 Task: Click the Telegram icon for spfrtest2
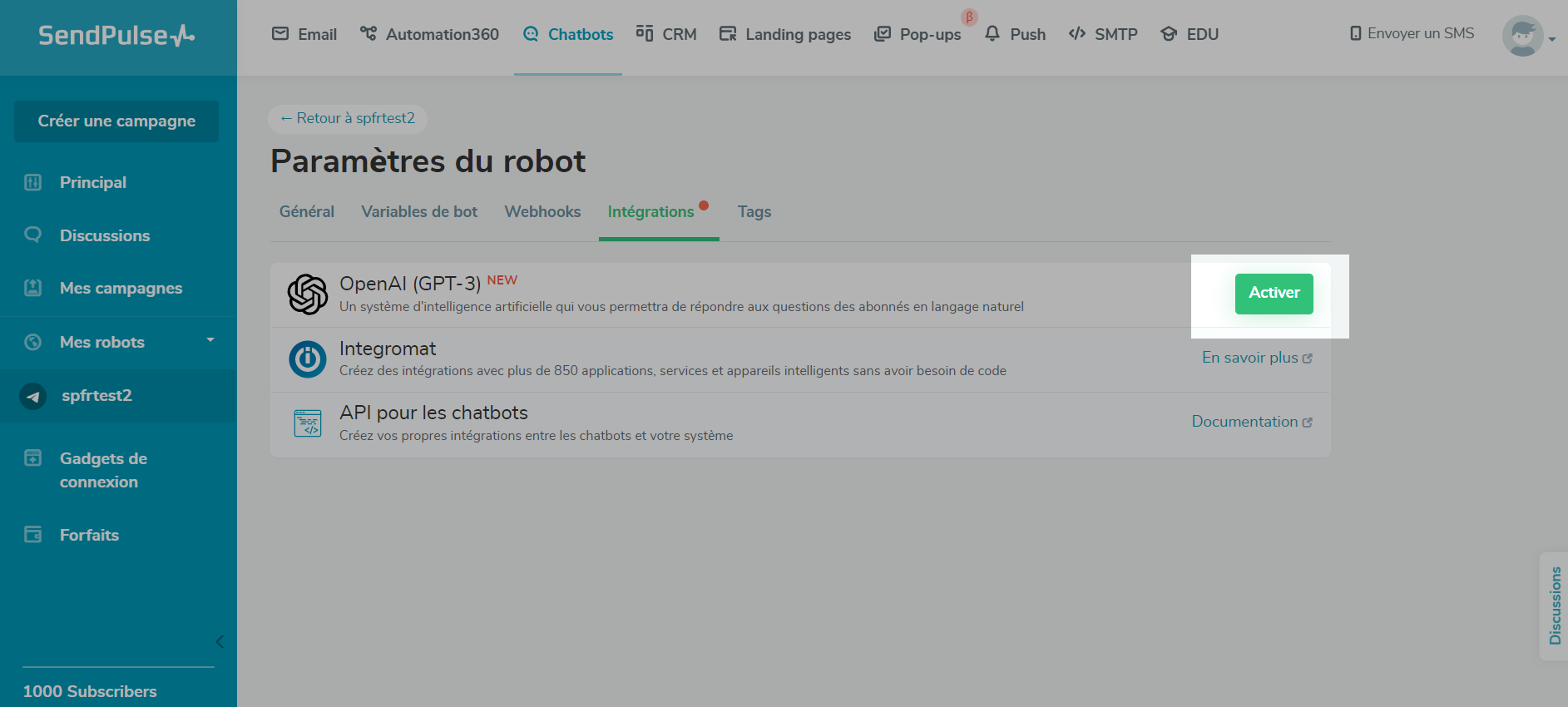coord(33,396)
